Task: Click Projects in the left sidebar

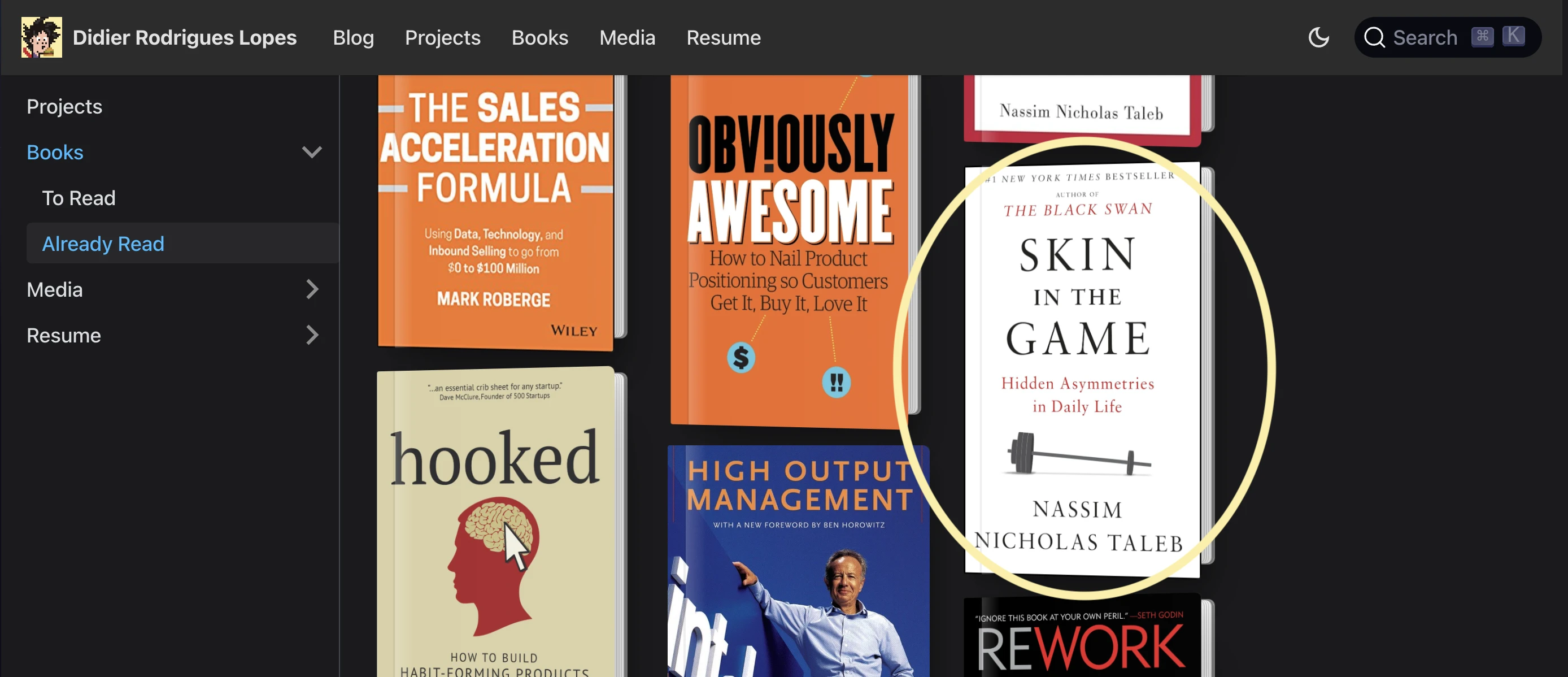Action: point(64,107)
